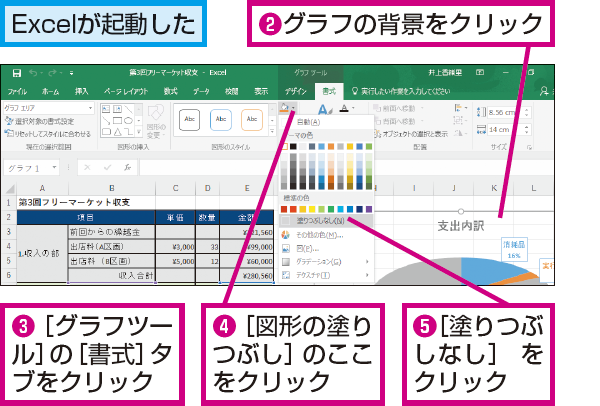This screenshot has width=600, height=406.
Task: Click the ribbon display options icon
Action: coord(480,72)
